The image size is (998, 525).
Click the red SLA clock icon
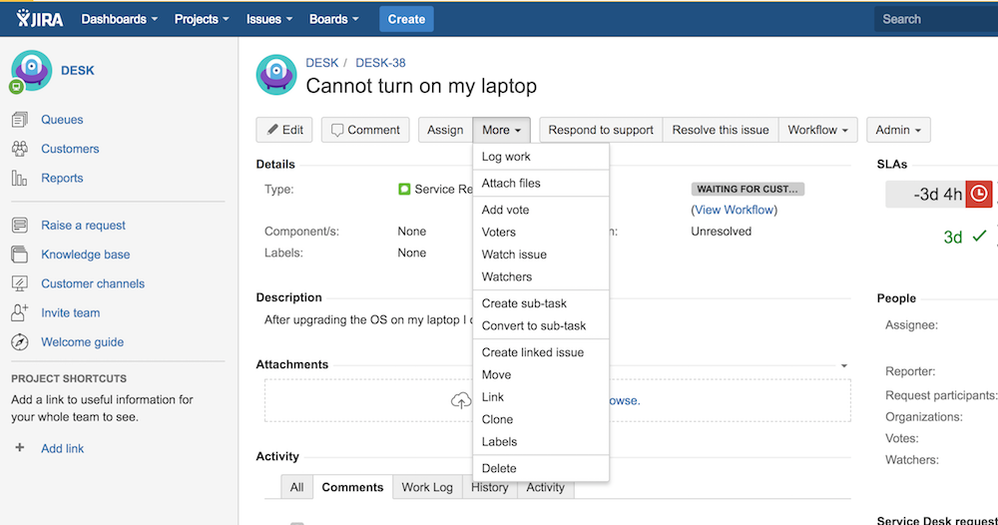(x=979, y=194)
